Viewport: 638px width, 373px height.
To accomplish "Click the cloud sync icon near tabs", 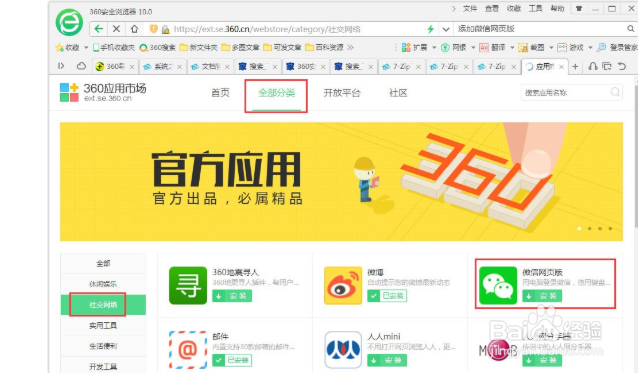I will (x=81, y=66).
